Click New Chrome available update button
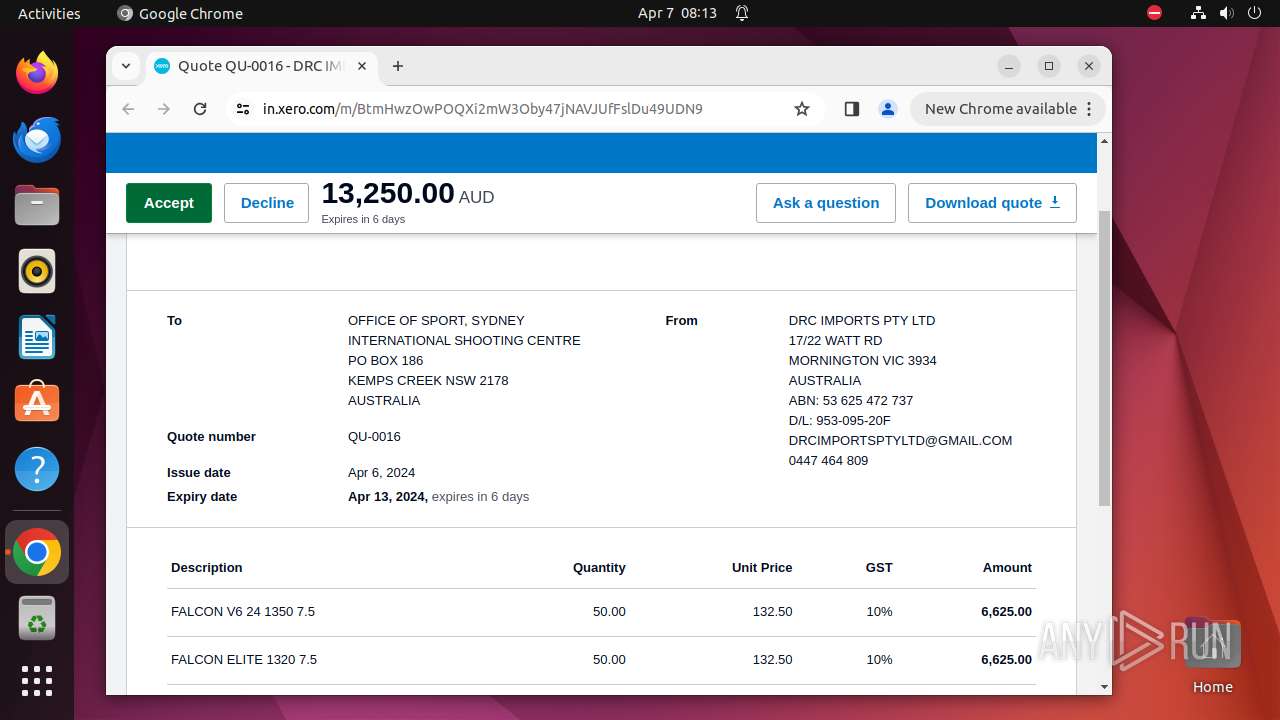 (1007, 109)
